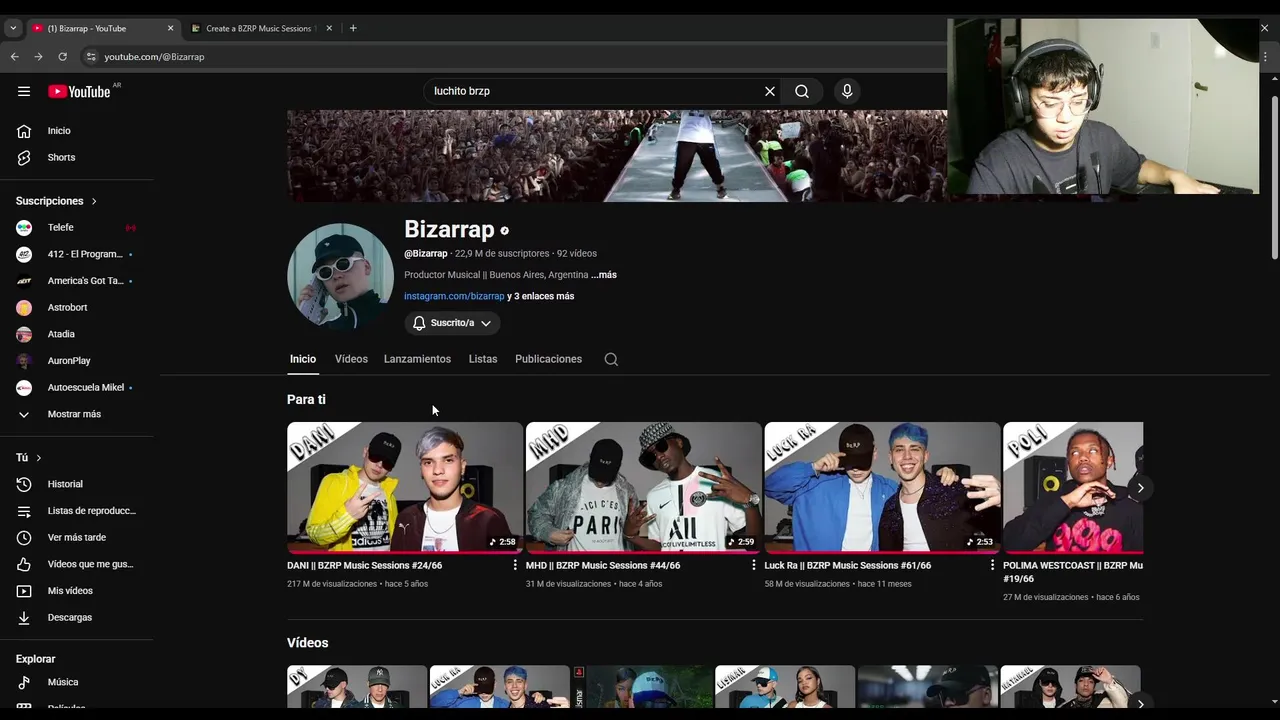This screenshot has height=720, width=1280.
Task: Switch to the Vídeos channel tab
Action: (351, 359)
